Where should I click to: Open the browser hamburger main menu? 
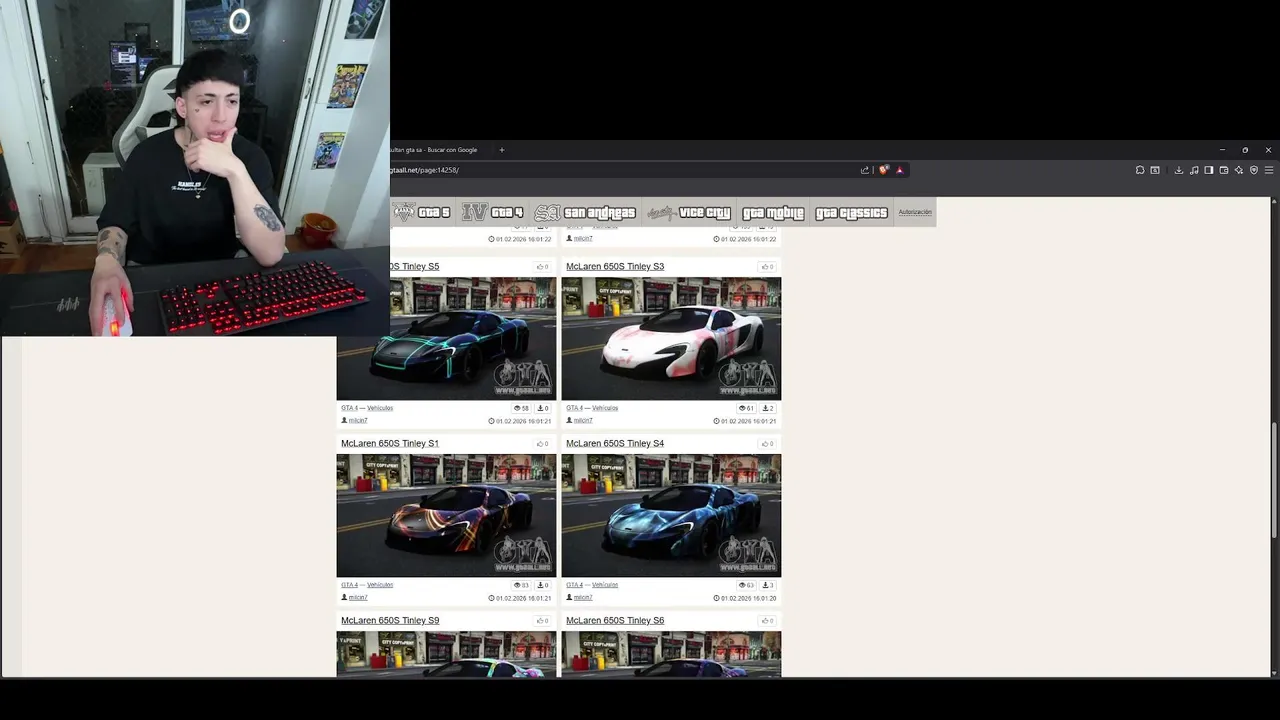(1269, 170)
